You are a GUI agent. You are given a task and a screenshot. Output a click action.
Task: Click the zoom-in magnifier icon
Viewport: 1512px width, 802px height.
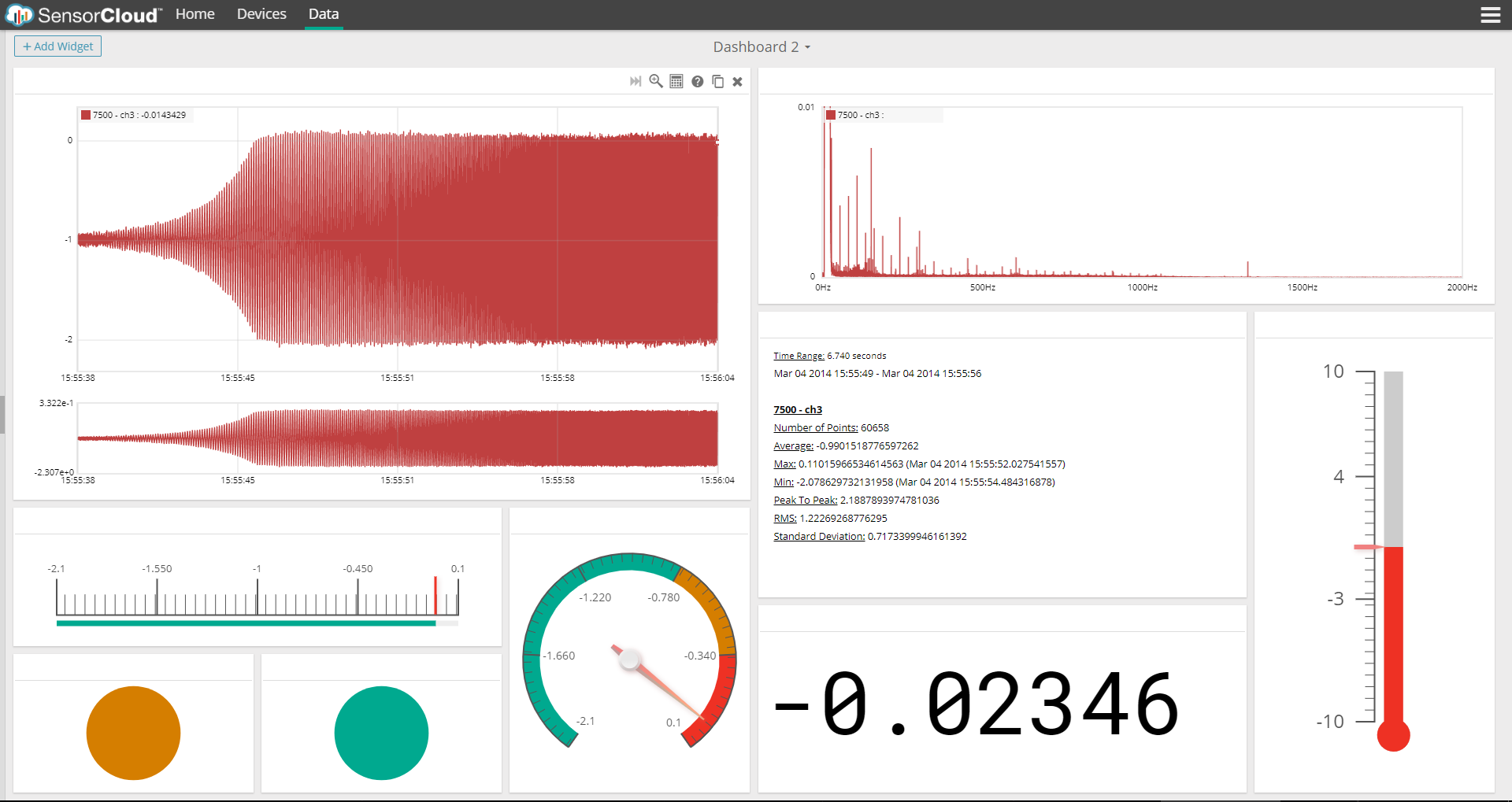[656, 81]
